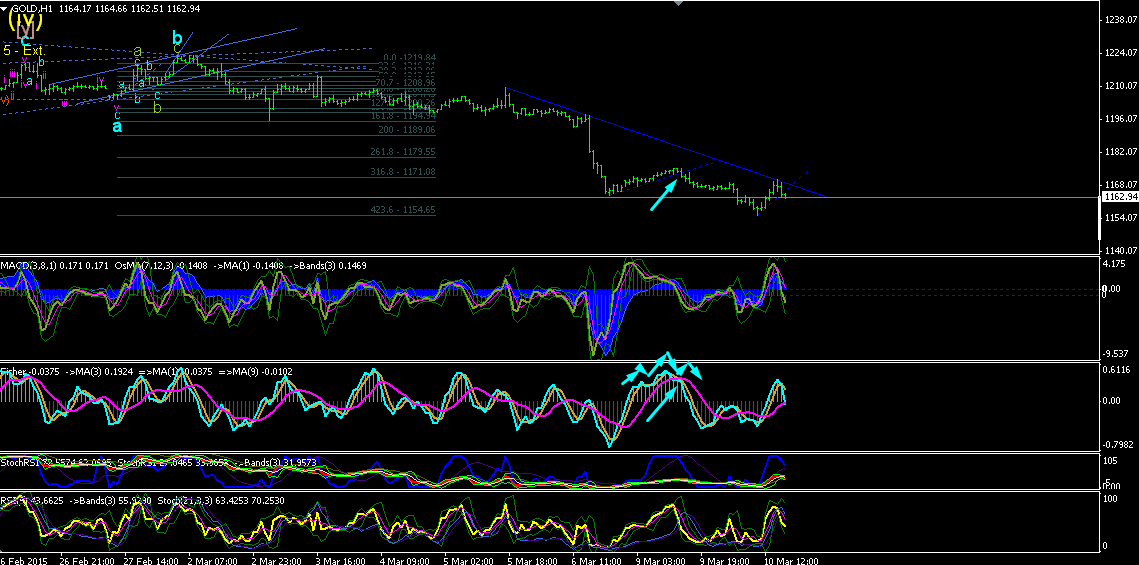This screenshot has width=1139, height=565.
Task: Click the 1210.07 price axis value
Action: click(1120, 86)
